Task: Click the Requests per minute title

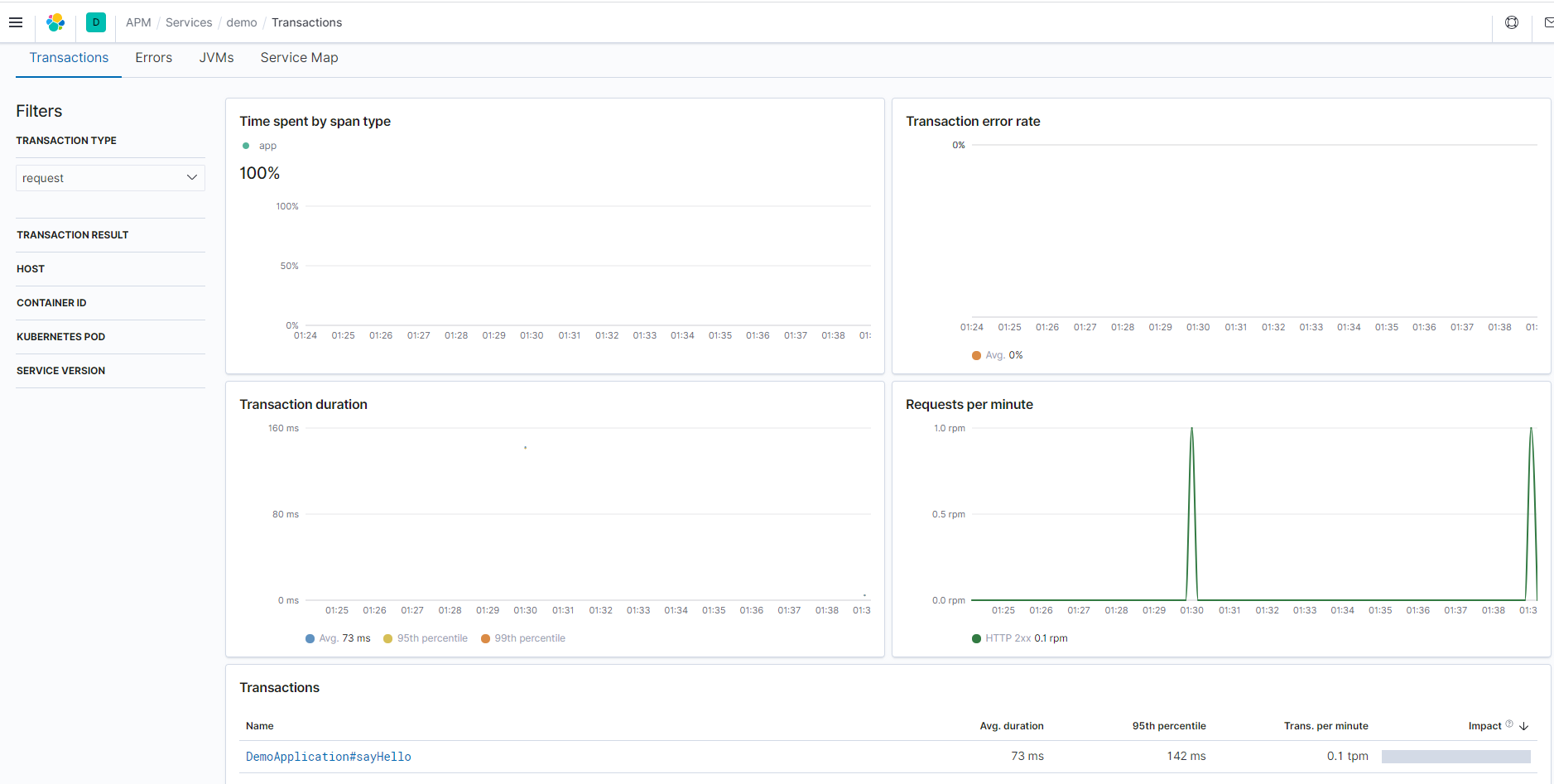Action: 969,405
